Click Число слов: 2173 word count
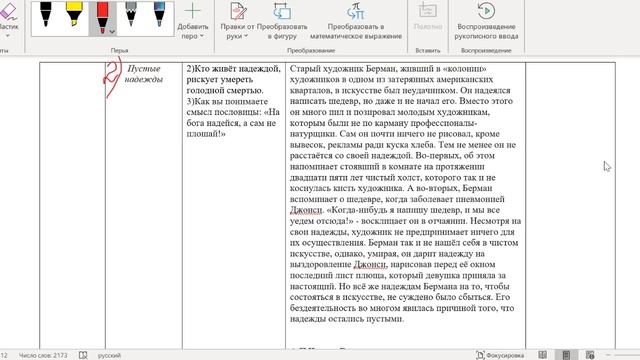 43,356
